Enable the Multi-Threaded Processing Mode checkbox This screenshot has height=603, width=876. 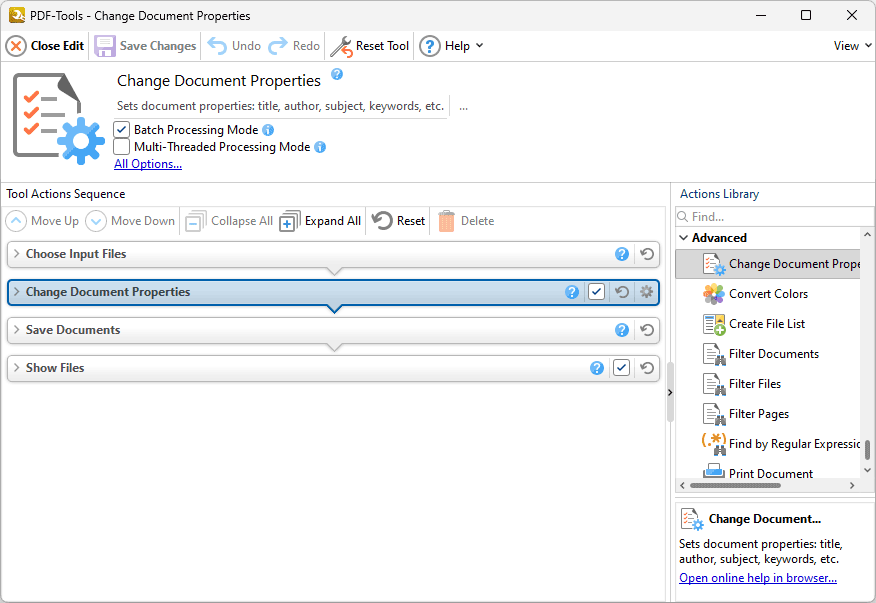click(122, 147)
